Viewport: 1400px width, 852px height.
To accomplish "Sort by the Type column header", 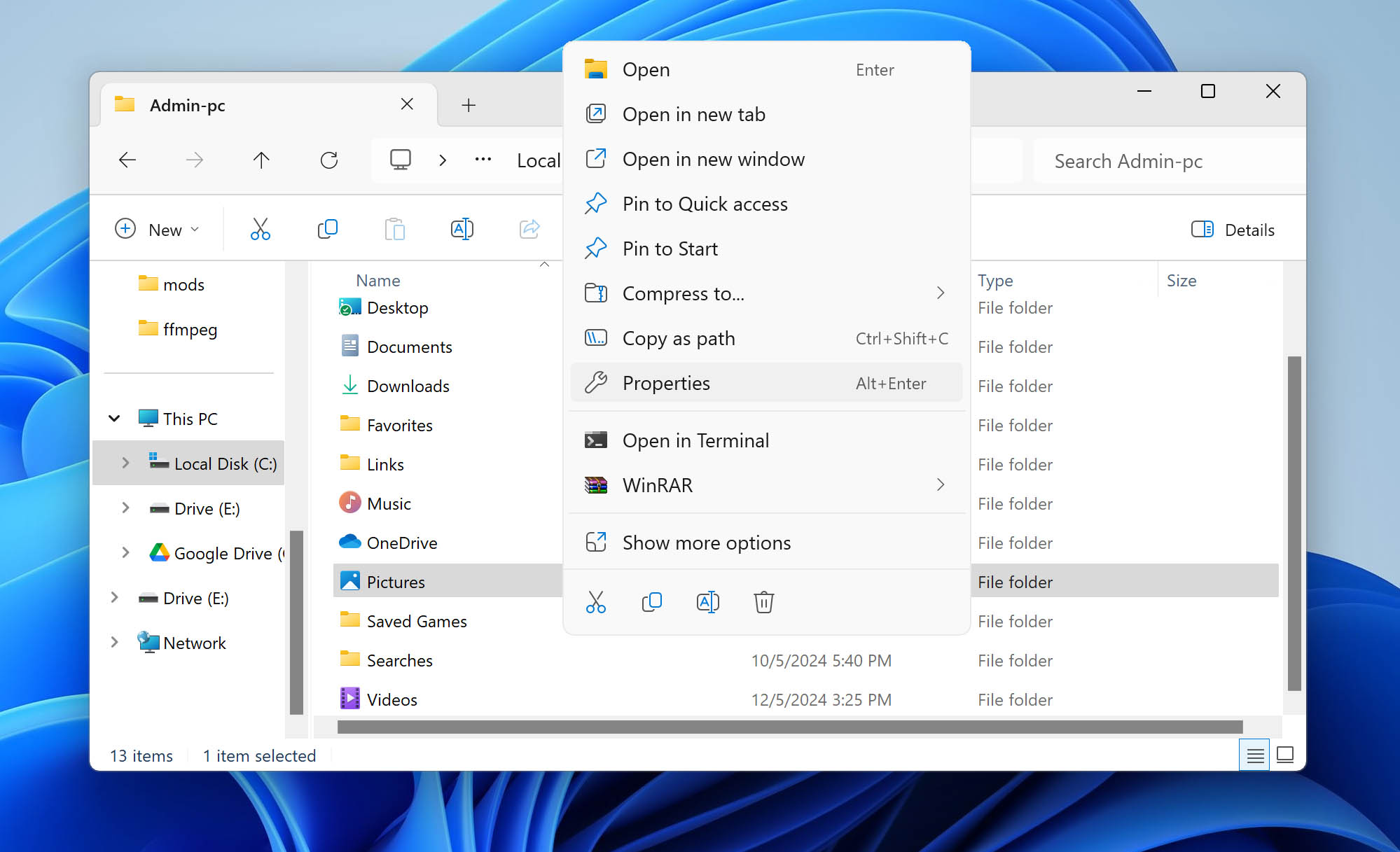I will coord(995,280).
